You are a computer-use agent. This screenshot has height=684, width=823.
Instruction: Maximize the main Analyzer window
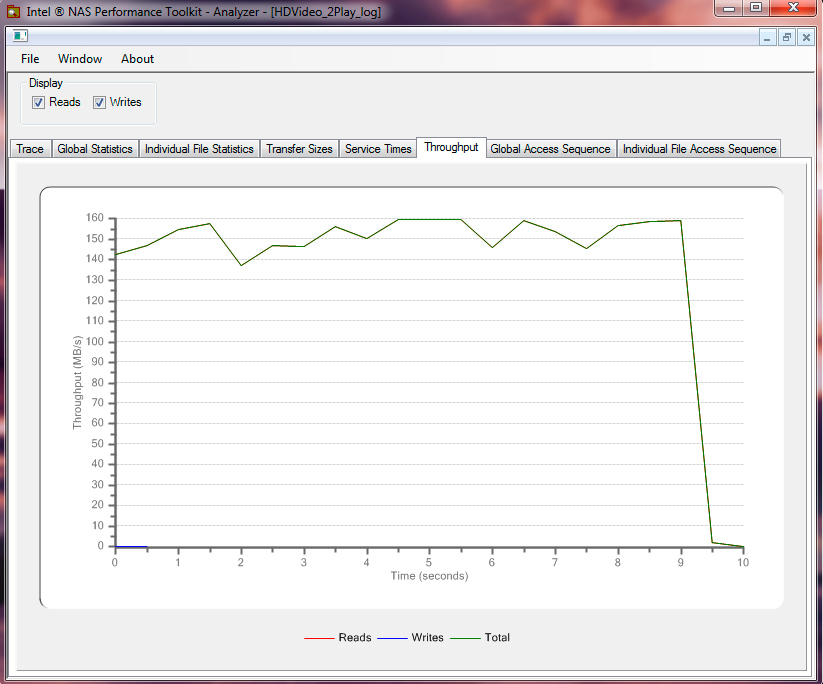click(755, 8)
